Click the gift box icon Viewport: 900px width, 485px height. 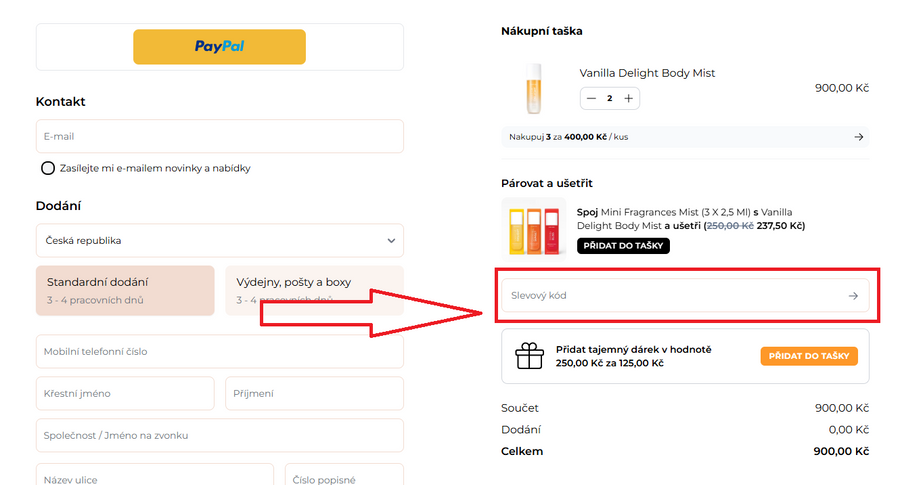[528, 356]
